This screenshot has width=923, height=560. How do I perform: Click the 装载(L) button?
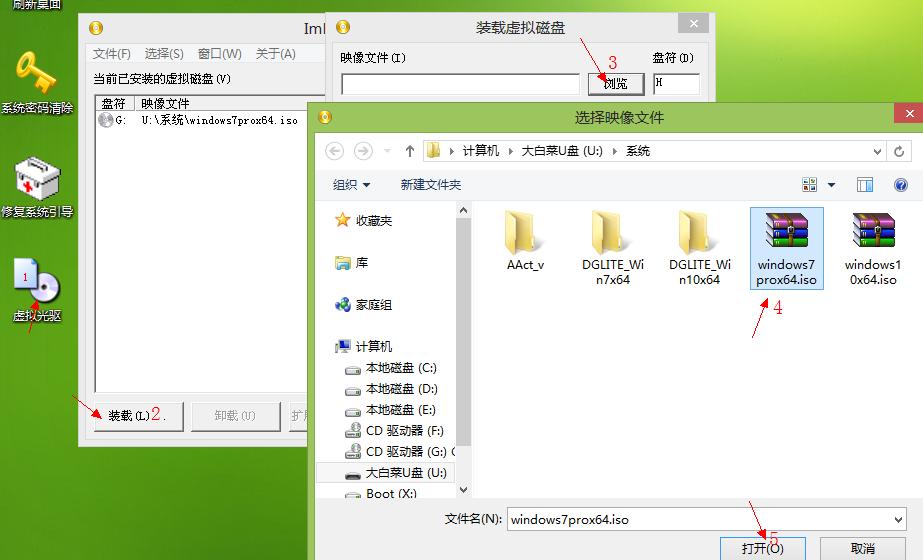tap(139, 416)
